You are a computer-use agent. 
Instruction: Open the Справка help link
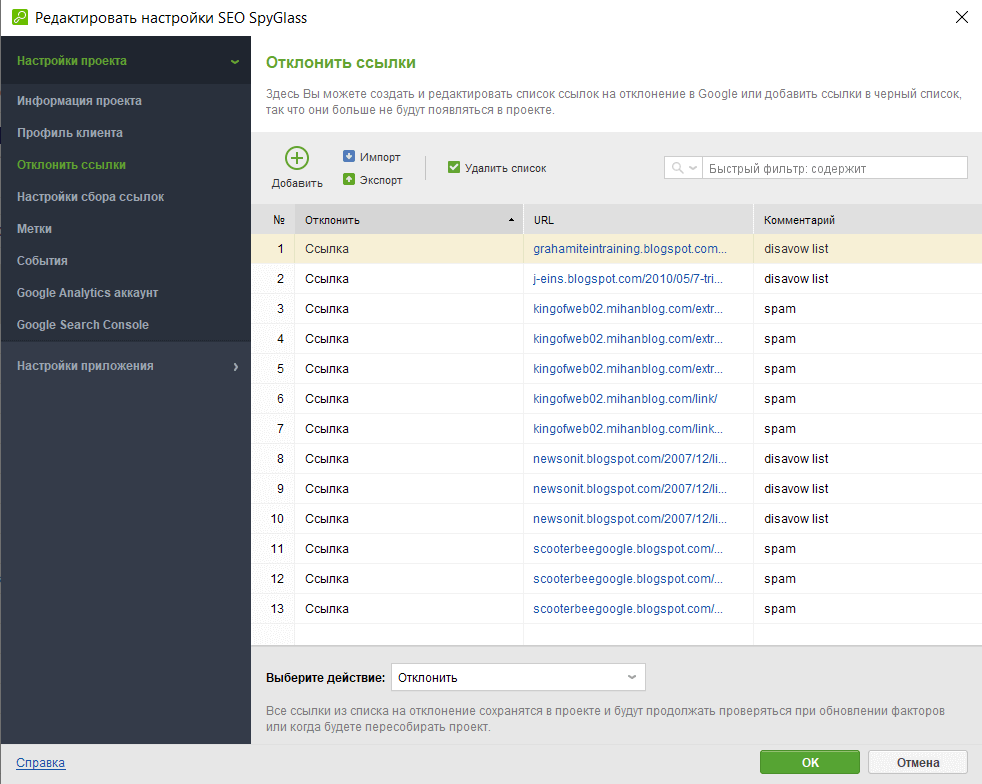point(41,763)
